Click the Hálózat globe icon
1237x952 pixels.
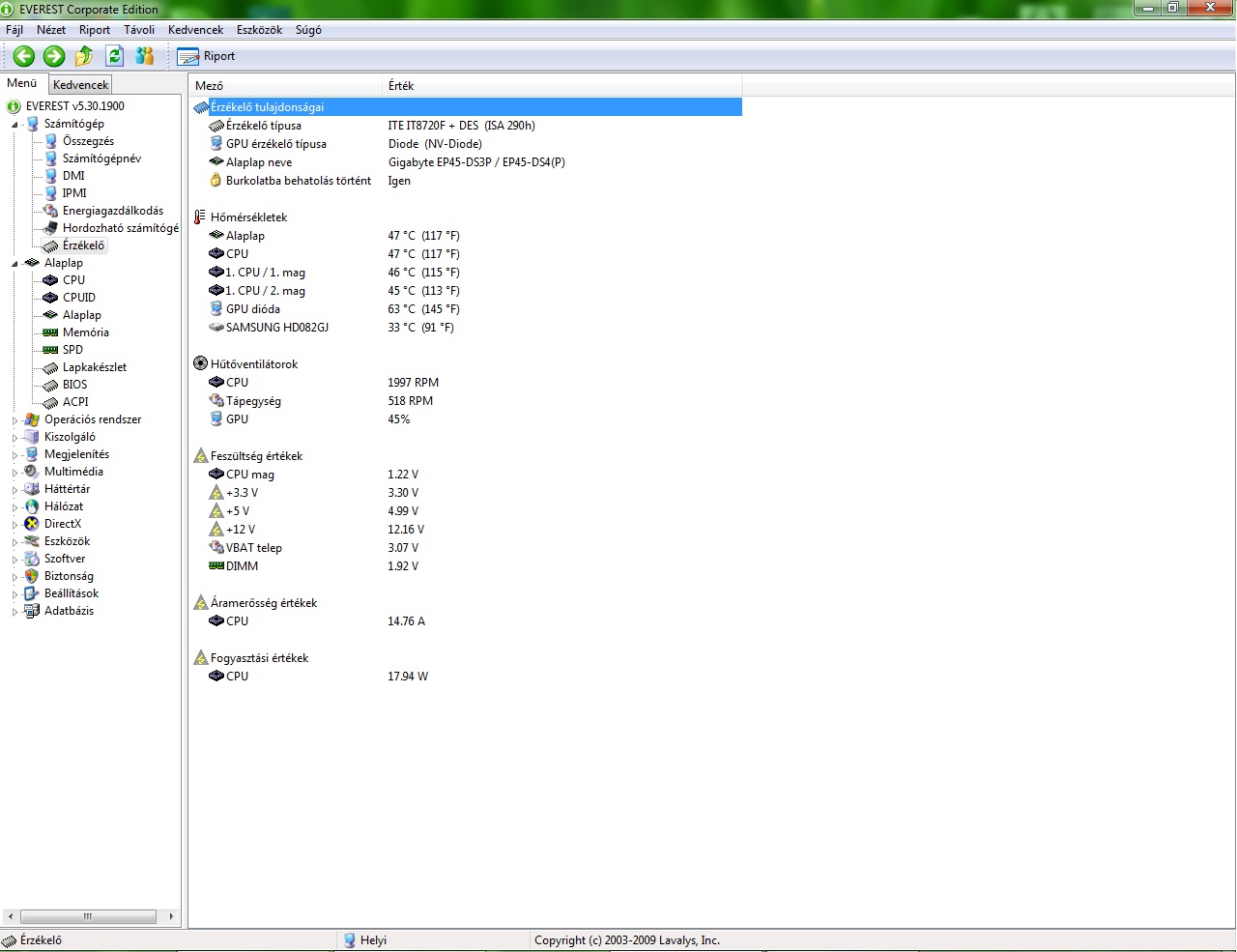click(32, 506)
